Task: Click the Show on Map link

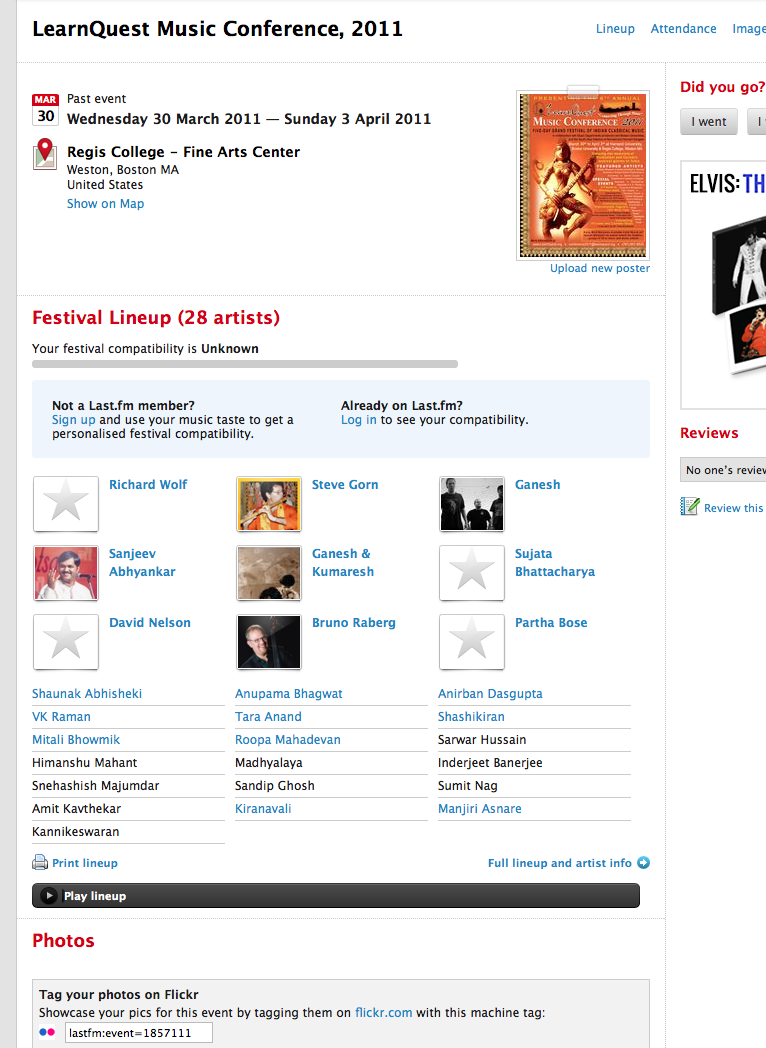Action: click(106, 204)
